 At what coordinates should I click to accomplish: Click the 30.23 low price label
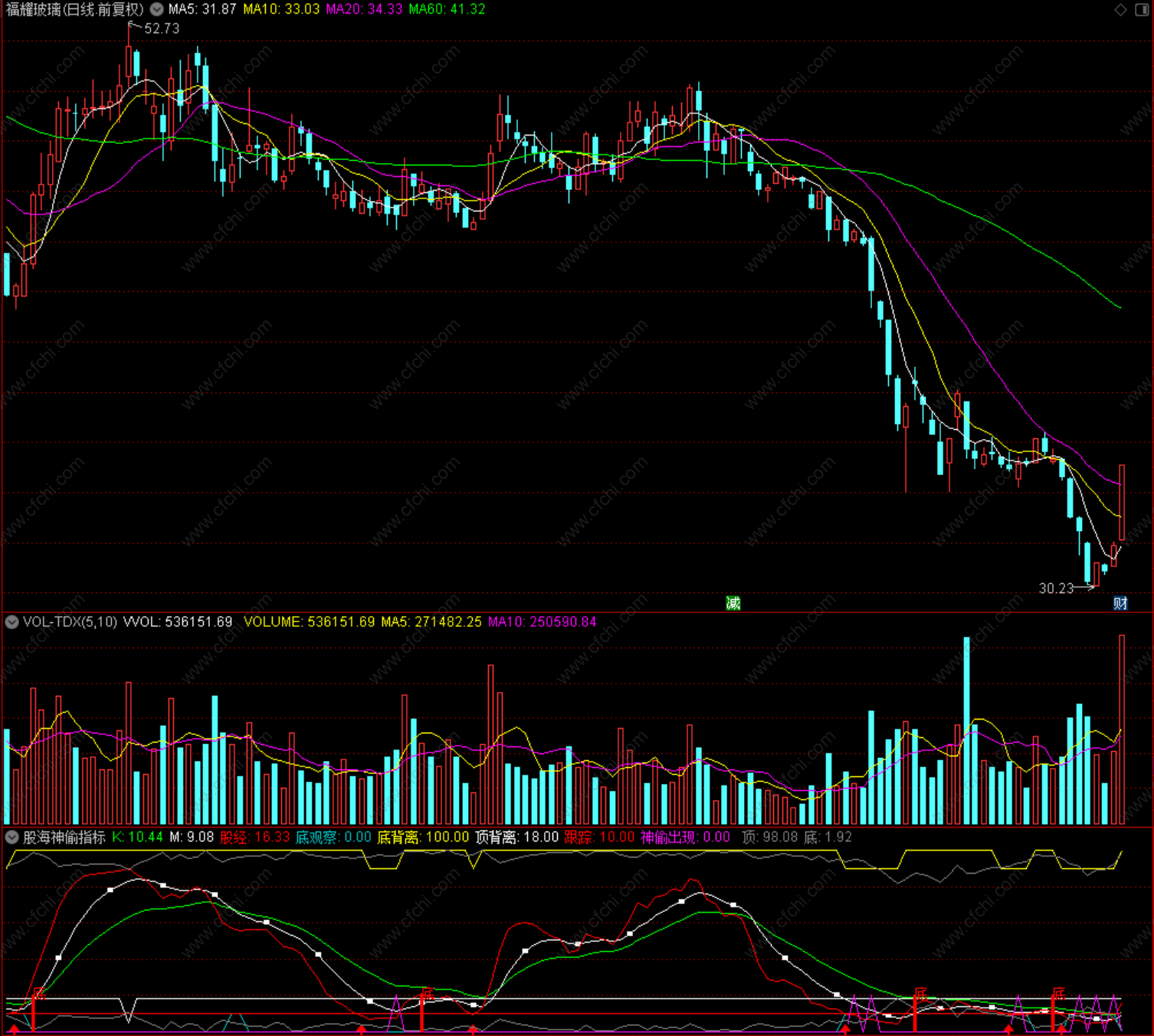(1056, 588)
